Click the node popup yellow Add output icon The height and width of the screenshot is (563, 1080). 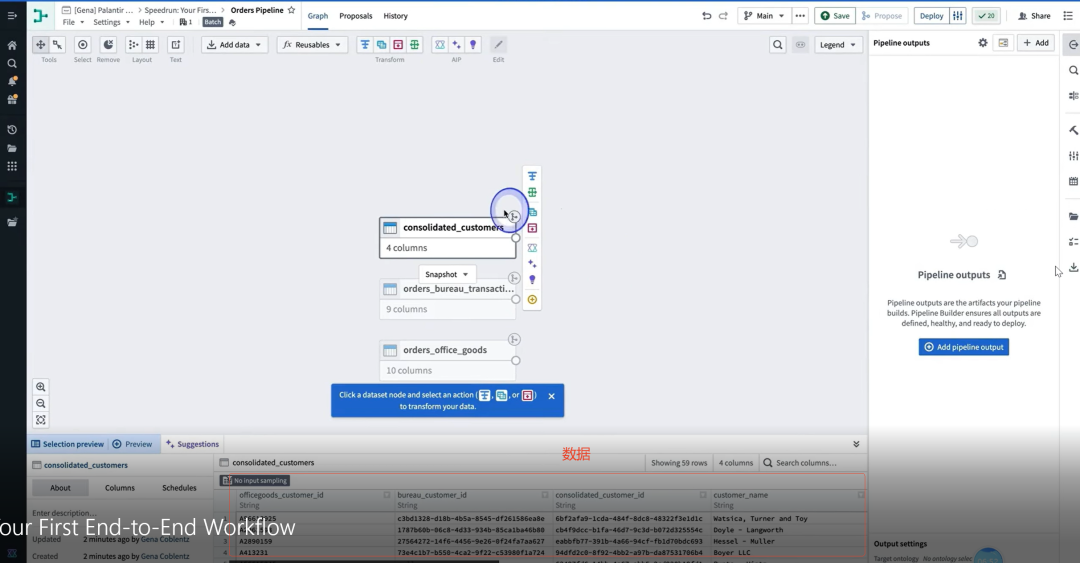pos(532,300)
